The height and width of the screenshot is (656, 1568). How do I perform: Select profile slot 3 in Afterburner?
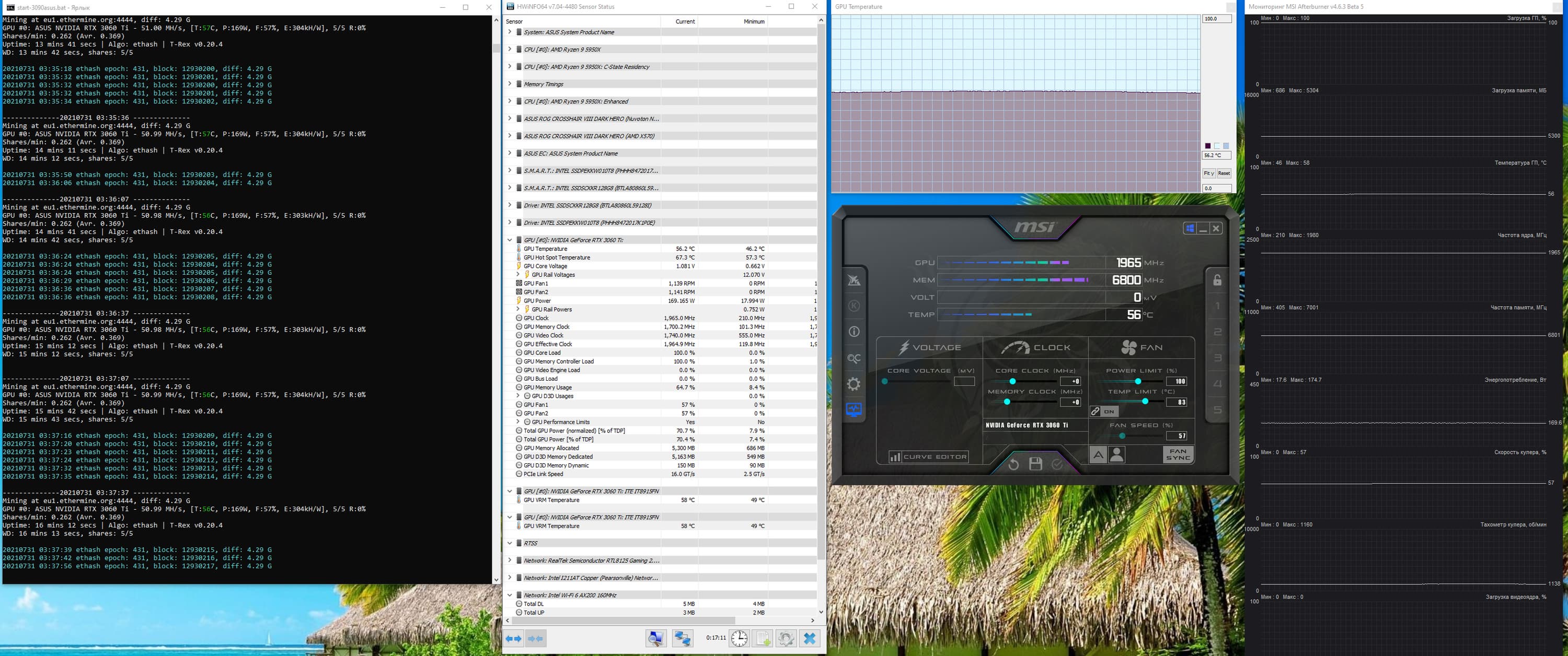pyautogui.click(x=1217, y=358)
